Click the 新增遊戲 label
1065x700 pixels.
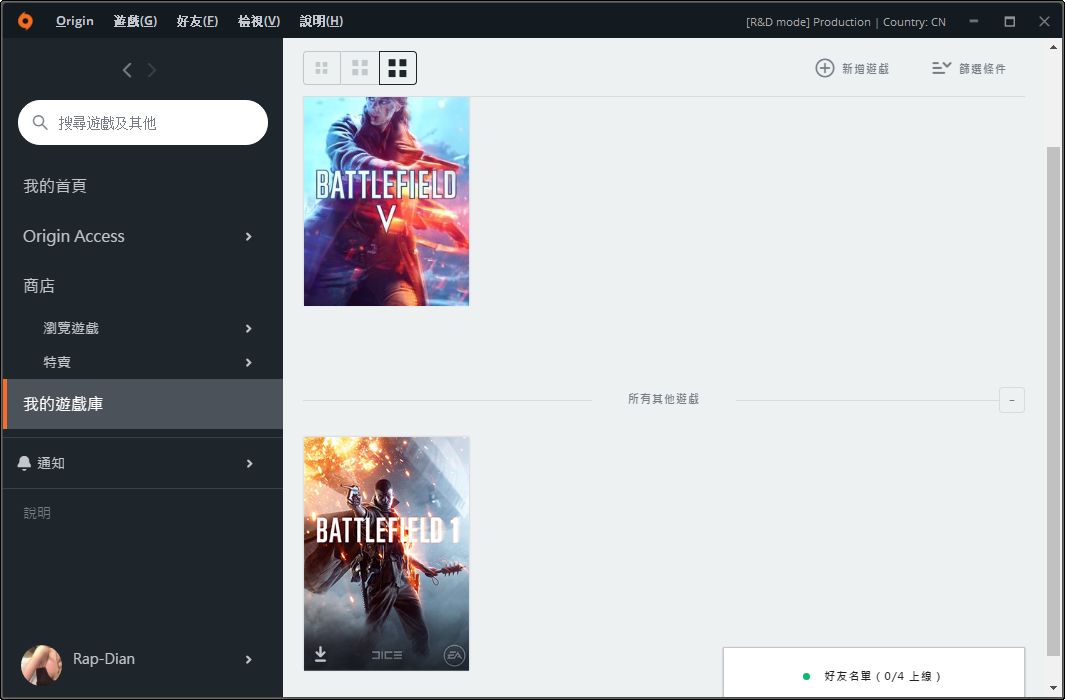865,69
